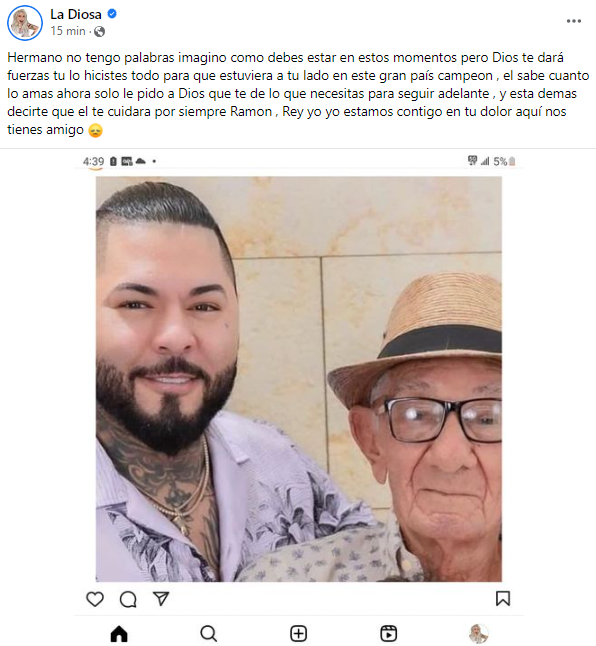This screenshot has height=646, width=596.
Task: Open comments with the speech bubble icon
Action: coord(128,599)
